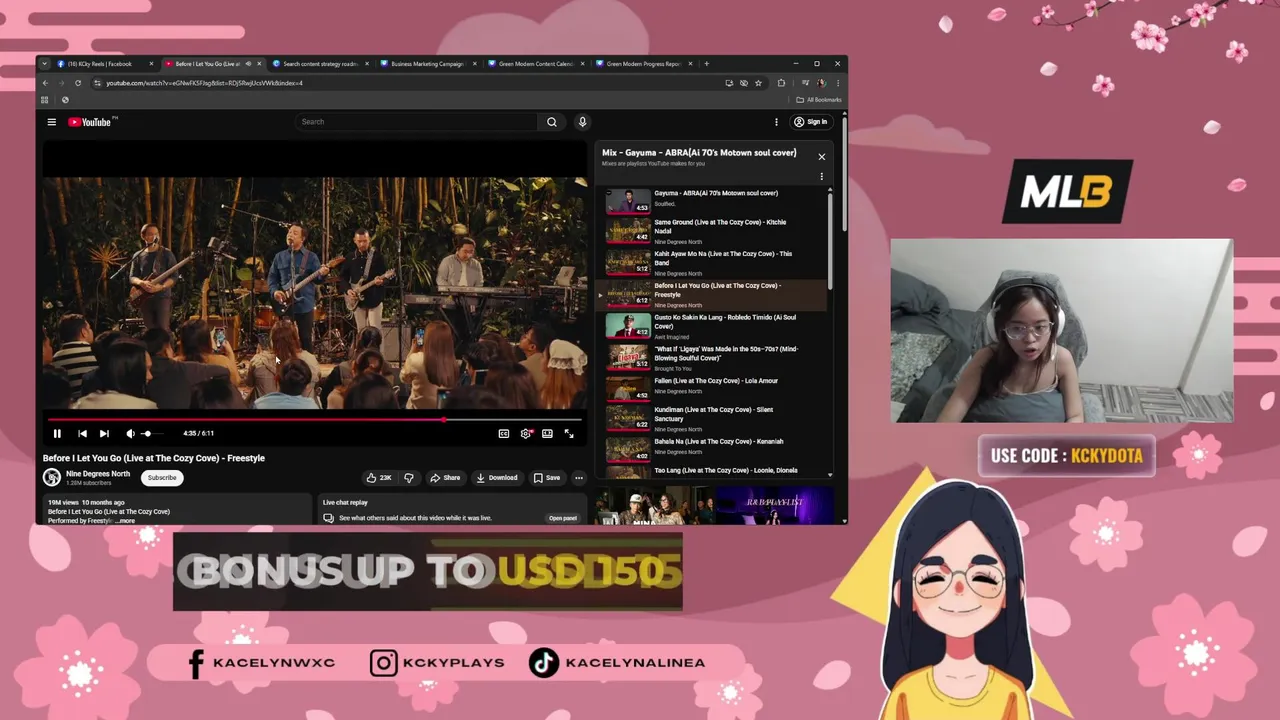Open the Nine Degrees North channel avatar
This screenshot has height=720, width=1280.
pos(52,477)
